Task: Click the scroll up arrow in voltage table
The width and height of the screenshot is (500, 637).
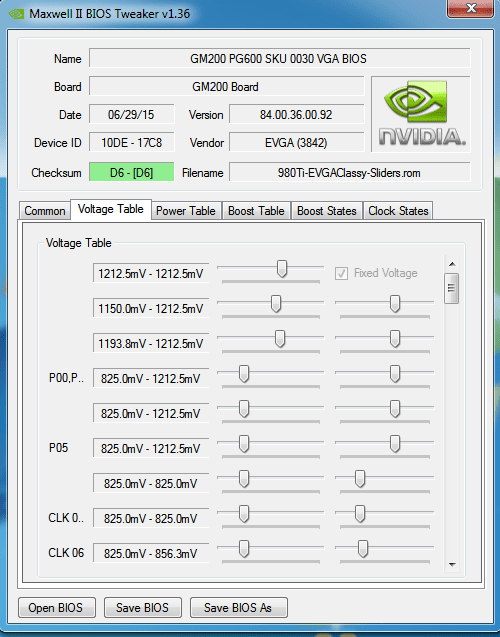Action: pos(452,264)
